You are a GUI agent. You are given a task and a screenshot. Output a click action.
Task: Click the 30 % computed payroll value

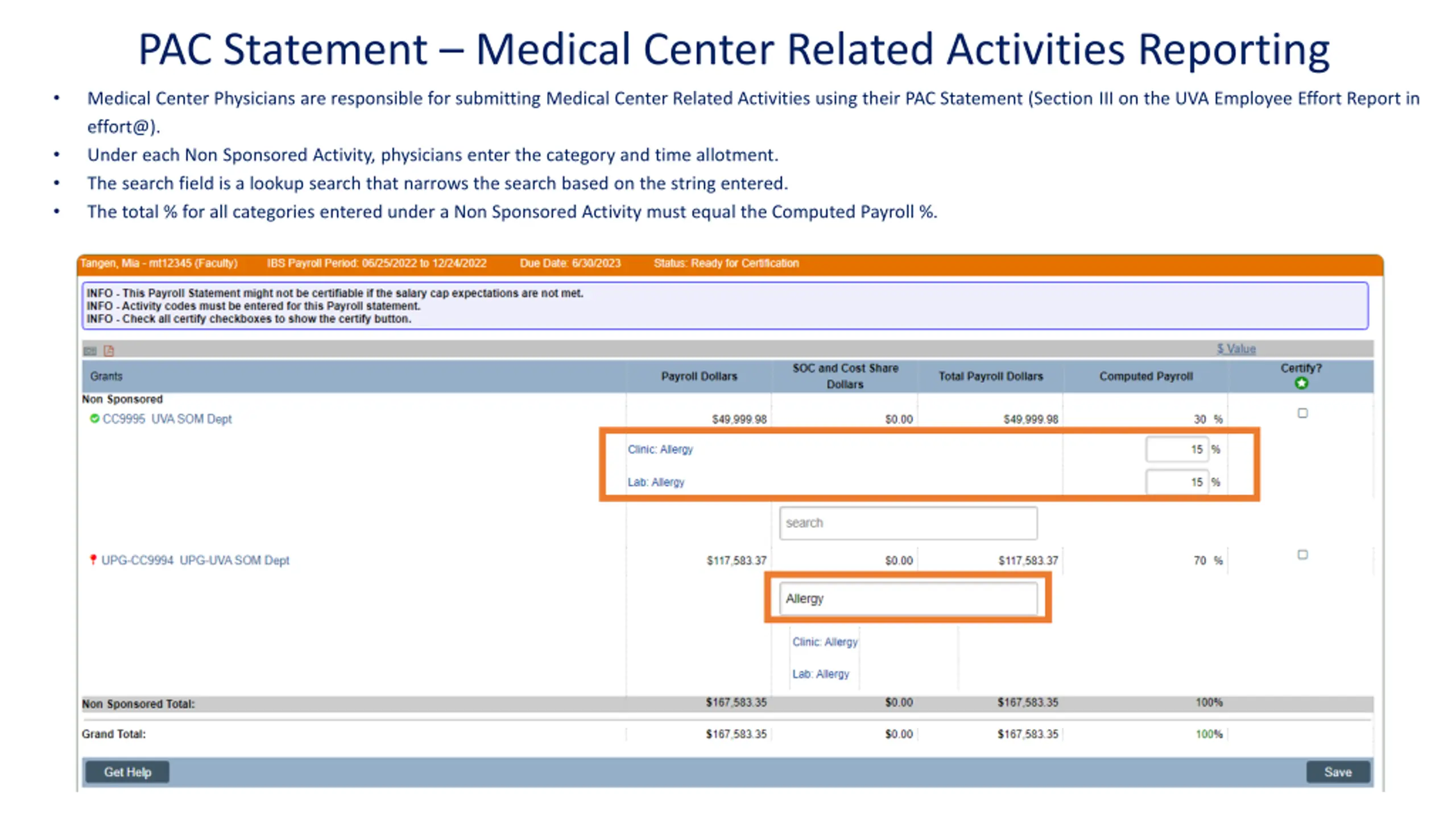point(1207,419)
